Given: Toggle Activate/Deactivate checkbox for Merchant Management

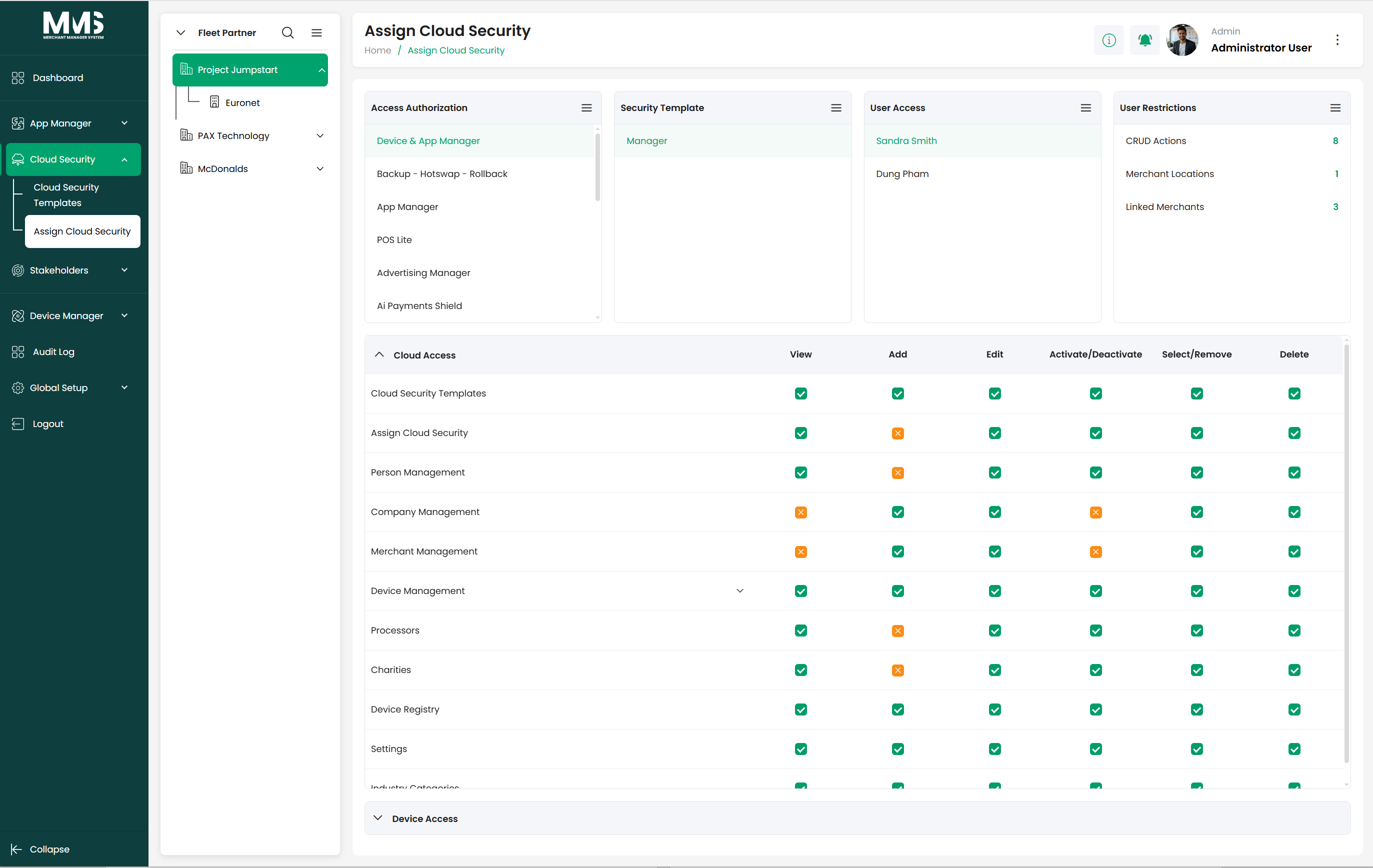Looking at the screenshot, I should point(1096,551).
